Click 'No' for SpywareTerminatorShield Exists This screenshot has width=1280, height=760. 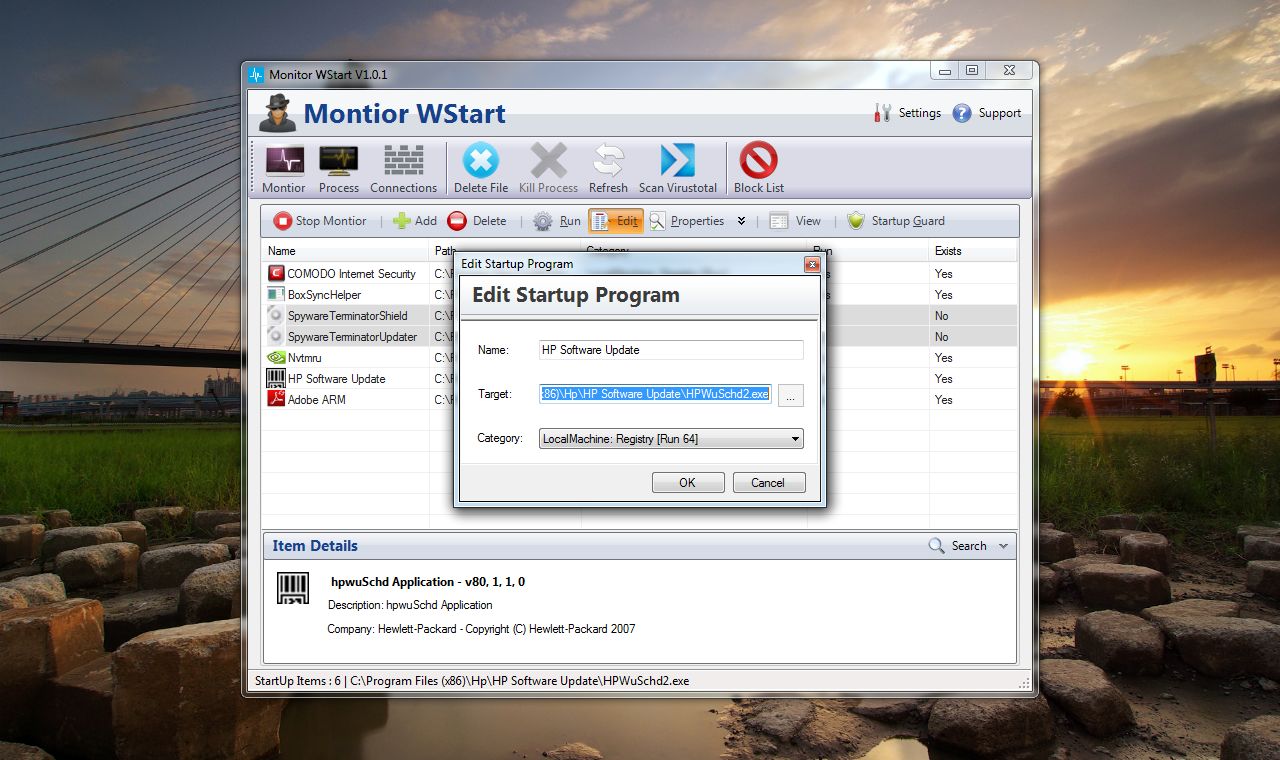point(941,315)
